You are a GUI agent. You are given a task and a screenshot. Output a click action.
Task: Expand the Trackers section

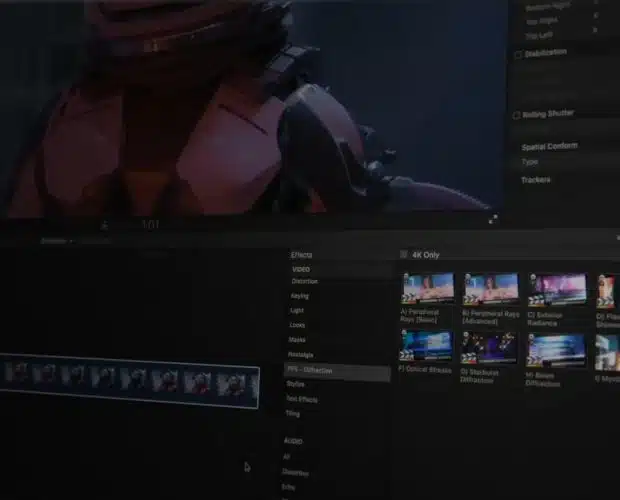[x=535, y=180]
